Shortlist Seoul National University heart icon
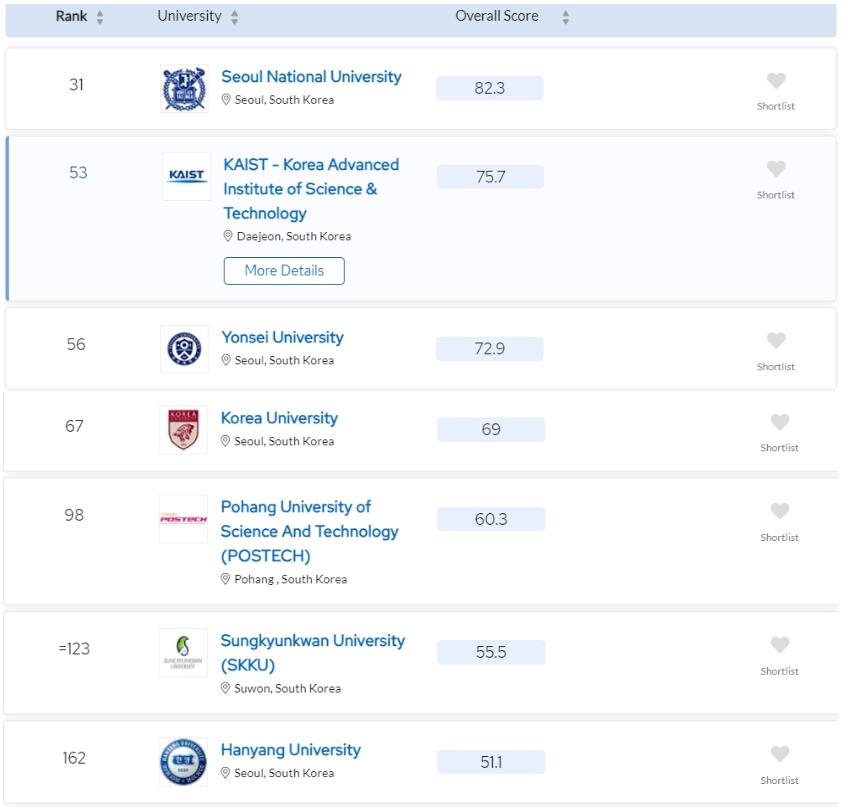The width and height of the screenshot is (842, 807). click(776, 81)
